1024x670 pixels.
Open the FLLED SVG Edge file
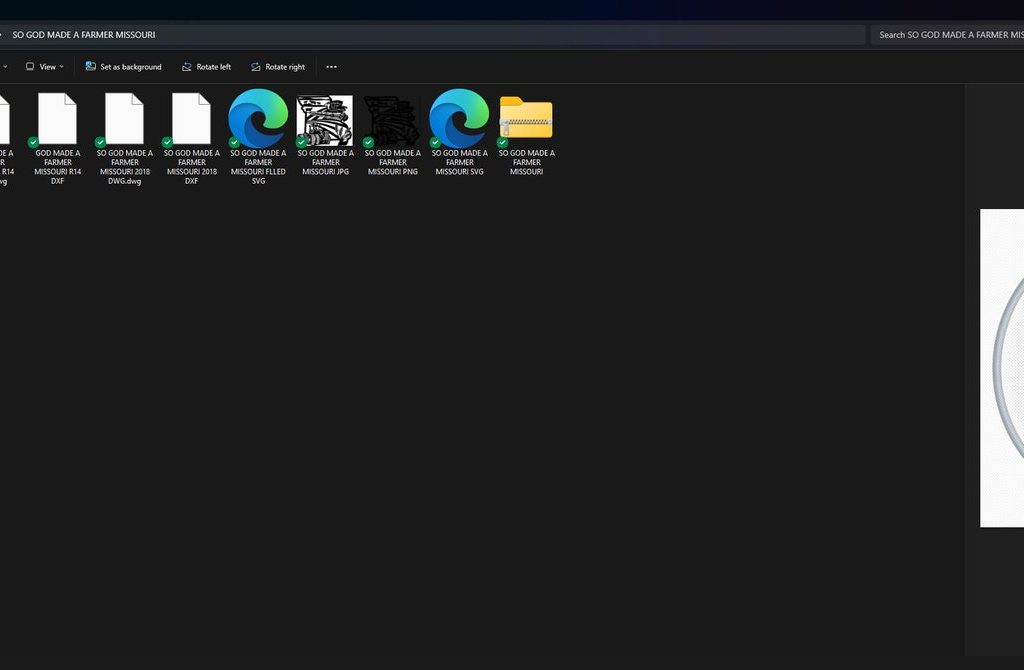click(x=258, y=119)
